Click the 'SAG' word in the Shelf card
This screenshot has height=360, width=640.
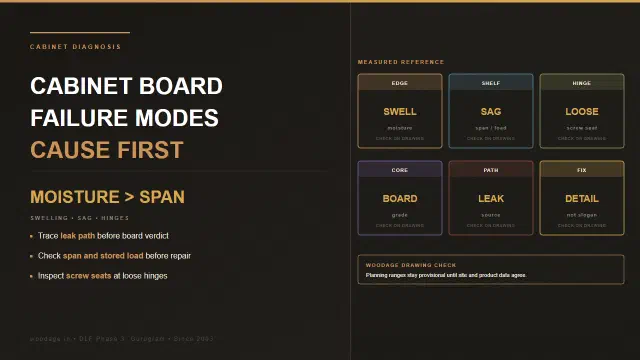point(491,111)
